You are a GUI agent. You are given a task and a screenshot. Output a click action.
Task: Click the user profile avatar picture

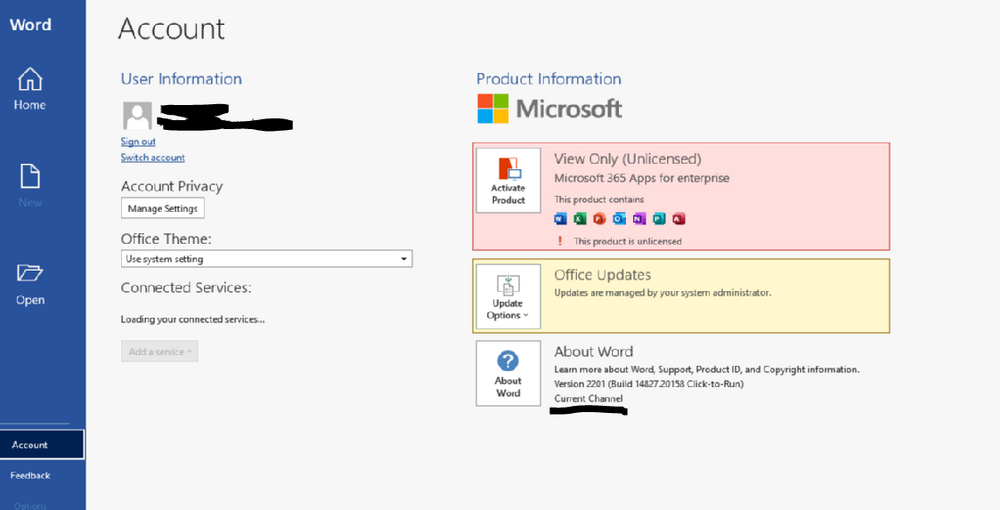137,115
